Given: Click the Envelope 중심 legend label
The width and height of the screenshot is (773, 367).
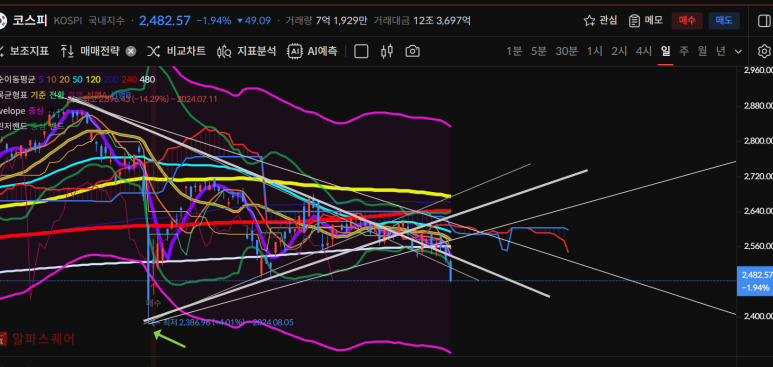Looking at the screenshot, I should (36, 110).
